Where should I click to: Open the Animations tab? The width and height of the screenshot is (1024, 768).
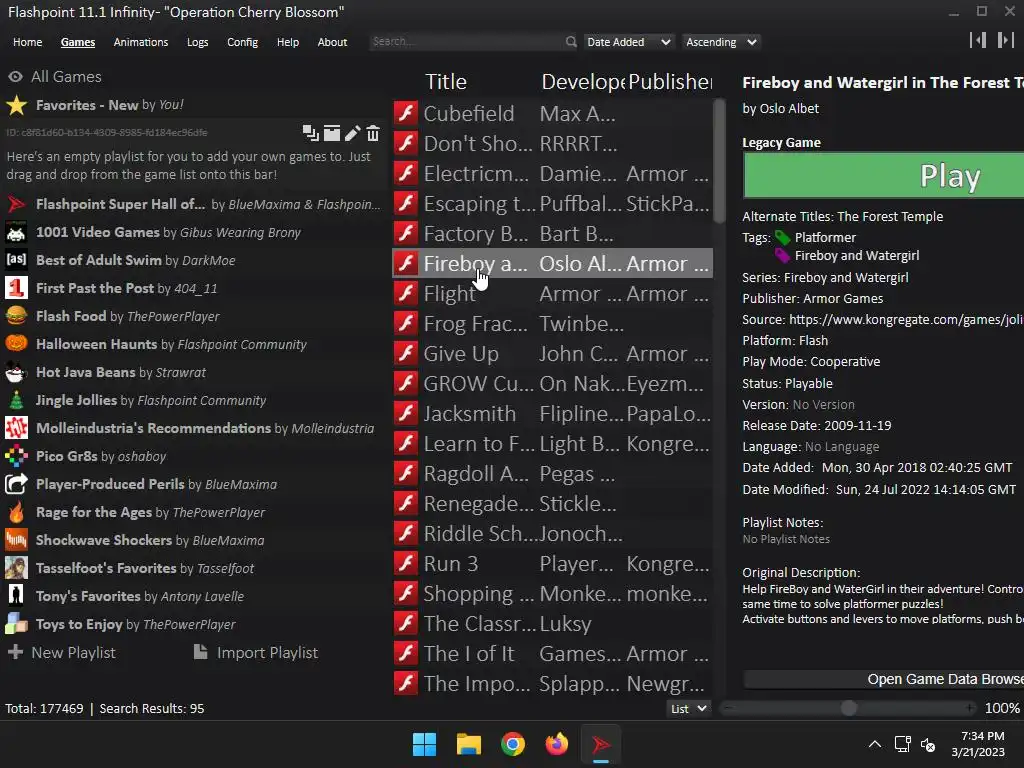[141, 42]
